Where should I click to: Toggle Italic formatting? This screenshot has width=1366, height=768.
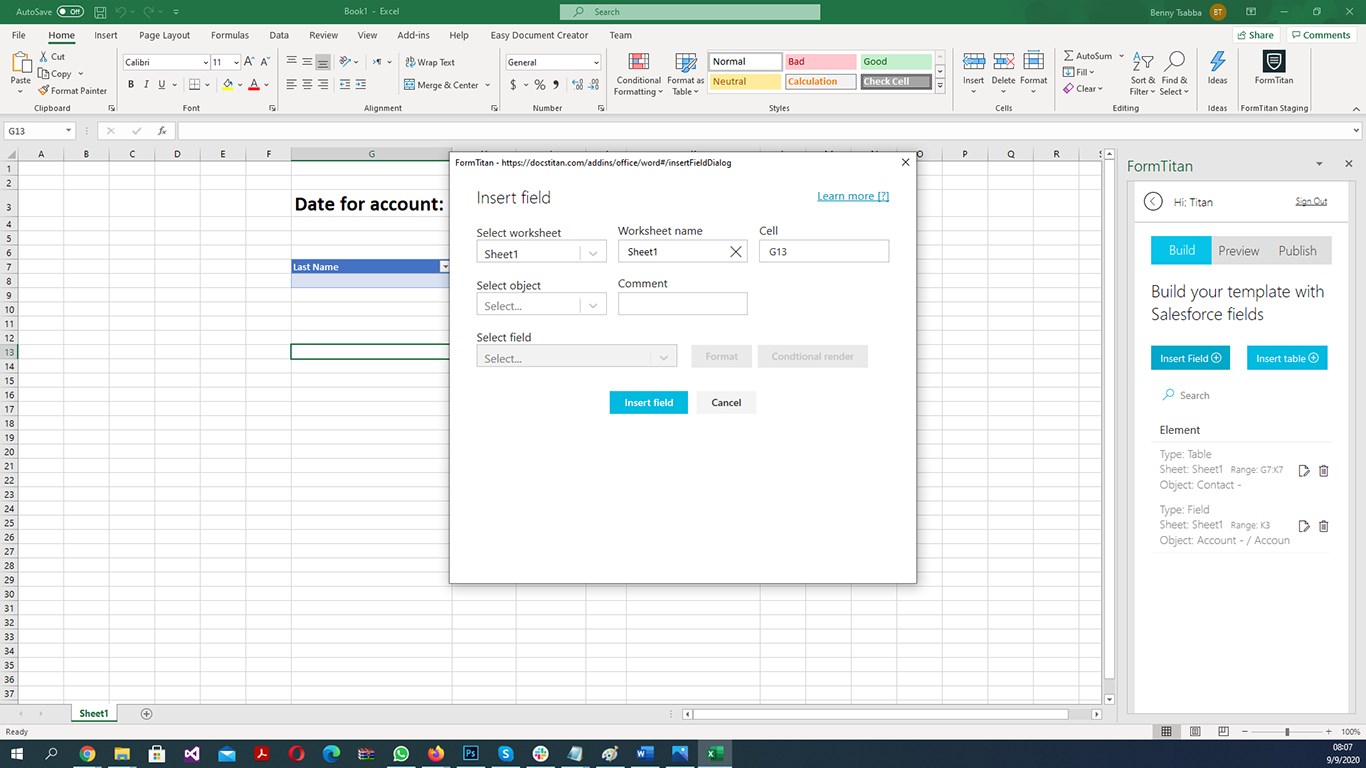click(x=146, y=85)
